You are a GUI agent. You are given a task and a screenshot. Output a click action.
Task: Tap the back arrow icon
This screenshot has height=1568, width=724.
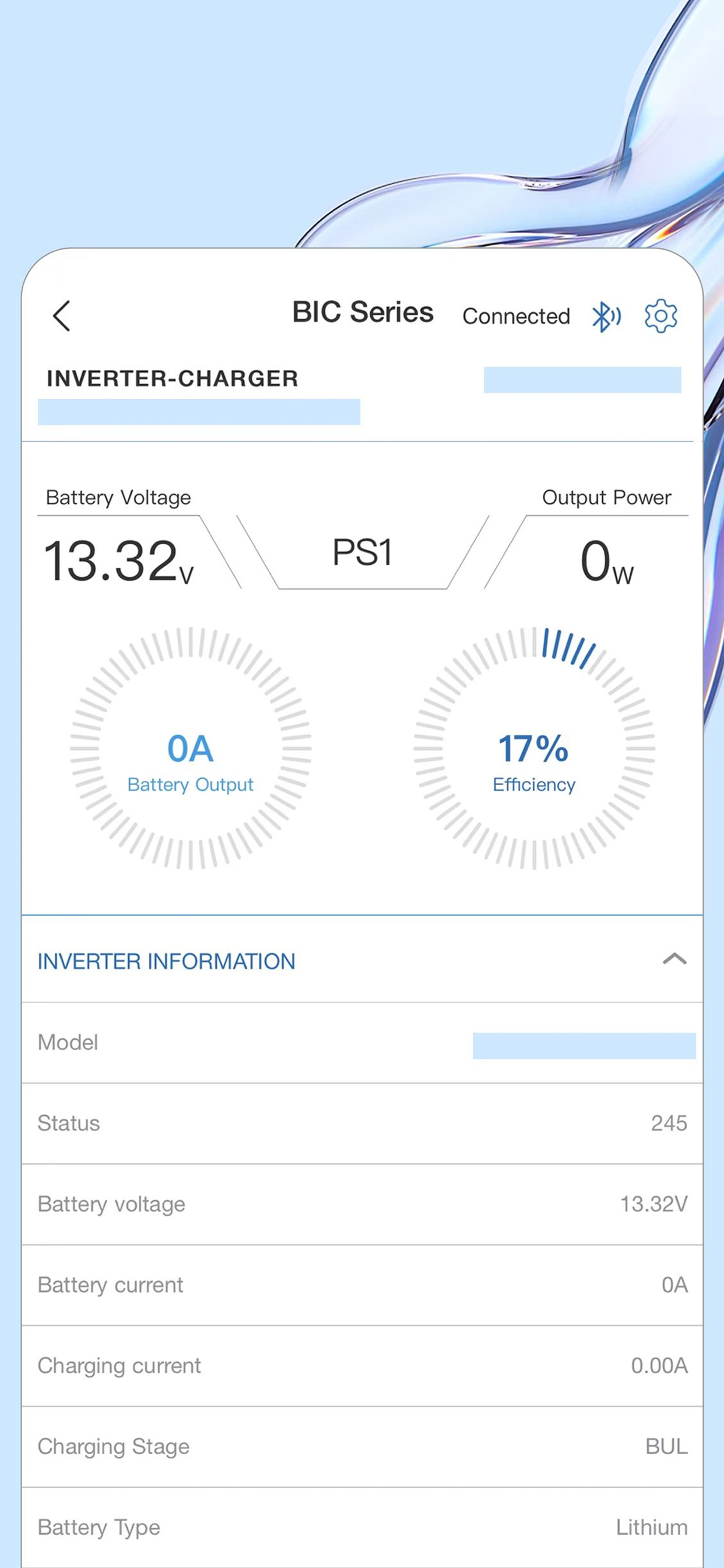(61, 316)
